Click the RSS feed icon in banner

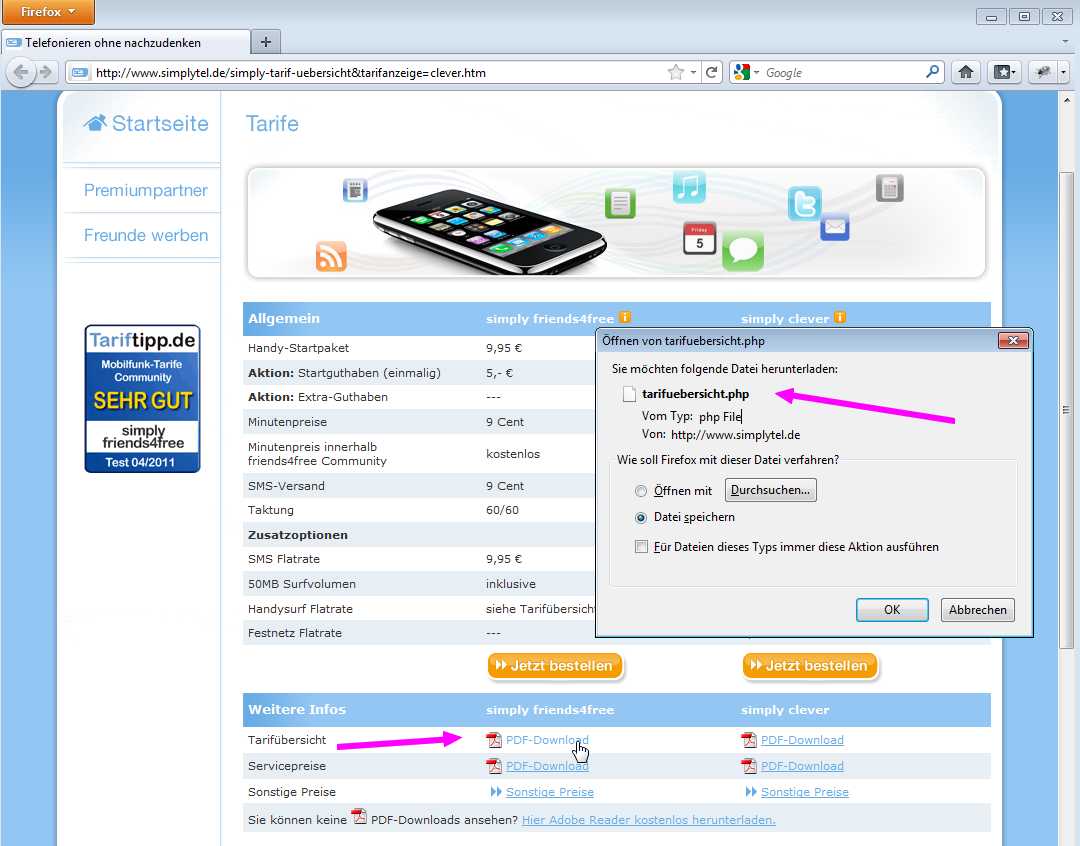[331, 256]
